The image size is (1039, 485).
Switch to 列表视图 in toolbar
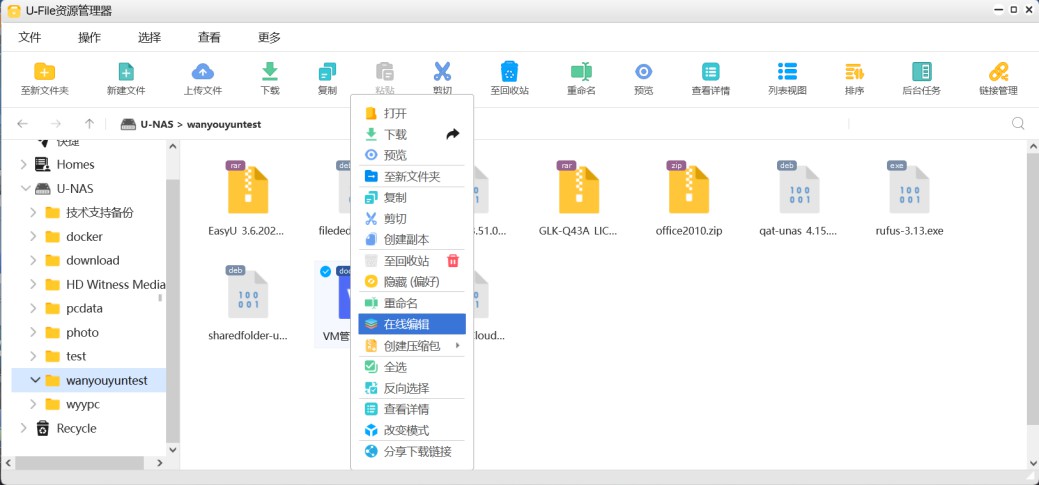coord(787,72)
